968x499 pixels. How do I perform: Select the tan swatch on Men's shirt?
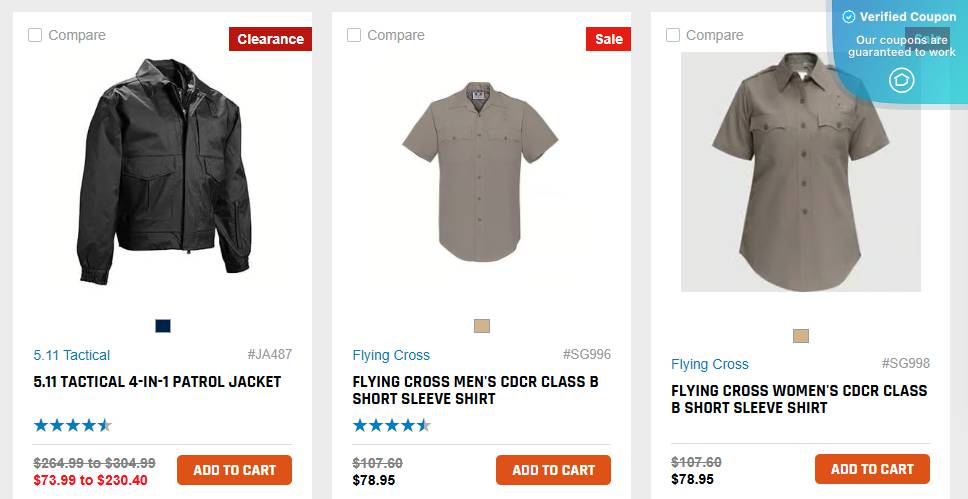pos(482,326)
